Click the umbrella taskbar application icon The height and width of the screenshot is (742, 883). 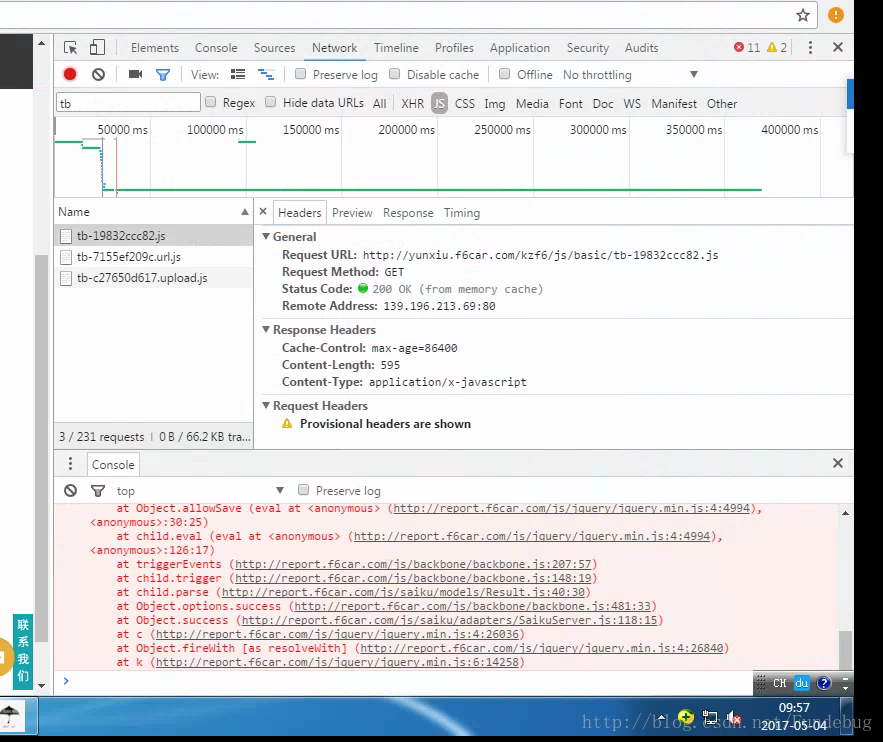[x=10, y=716]
